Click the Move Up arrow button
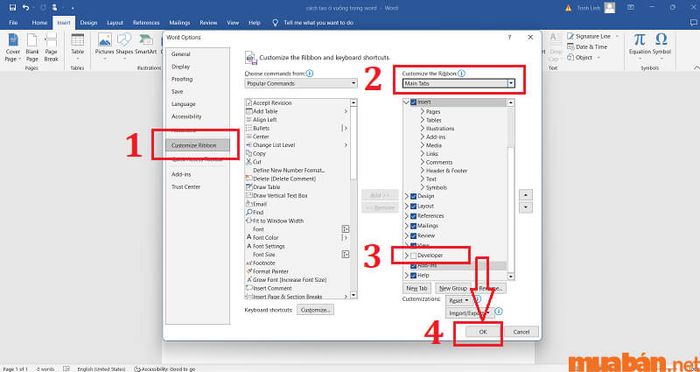This screenshot has width=700, height=372. [526, 196]
